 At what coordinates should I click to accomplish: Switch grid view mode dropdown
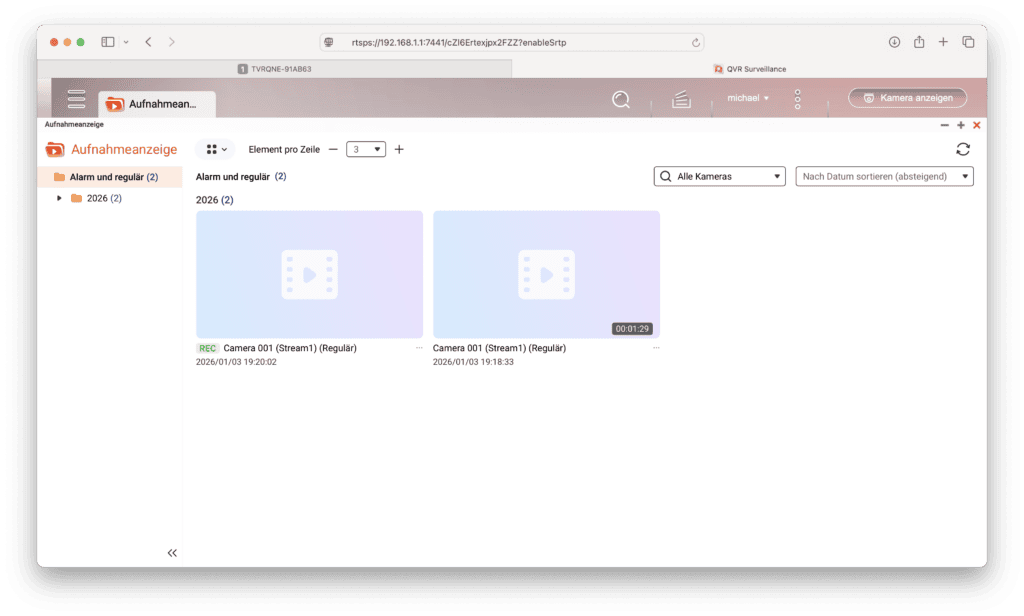point(216,149)
